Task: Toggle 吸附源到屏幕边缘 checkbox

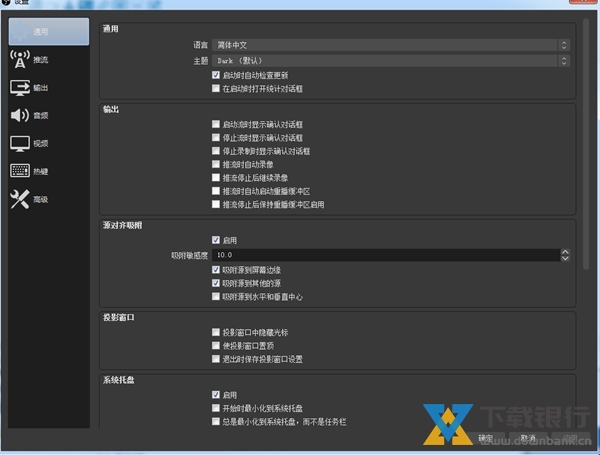Action: click(x=216, y=270)
